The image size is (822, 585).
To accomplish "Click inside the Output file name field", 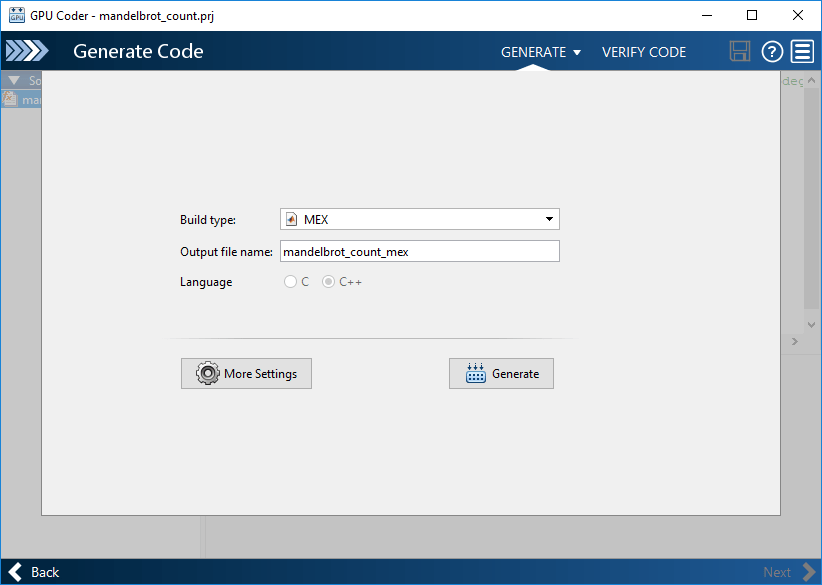I will pyautogui.click(x=419, y=250).
